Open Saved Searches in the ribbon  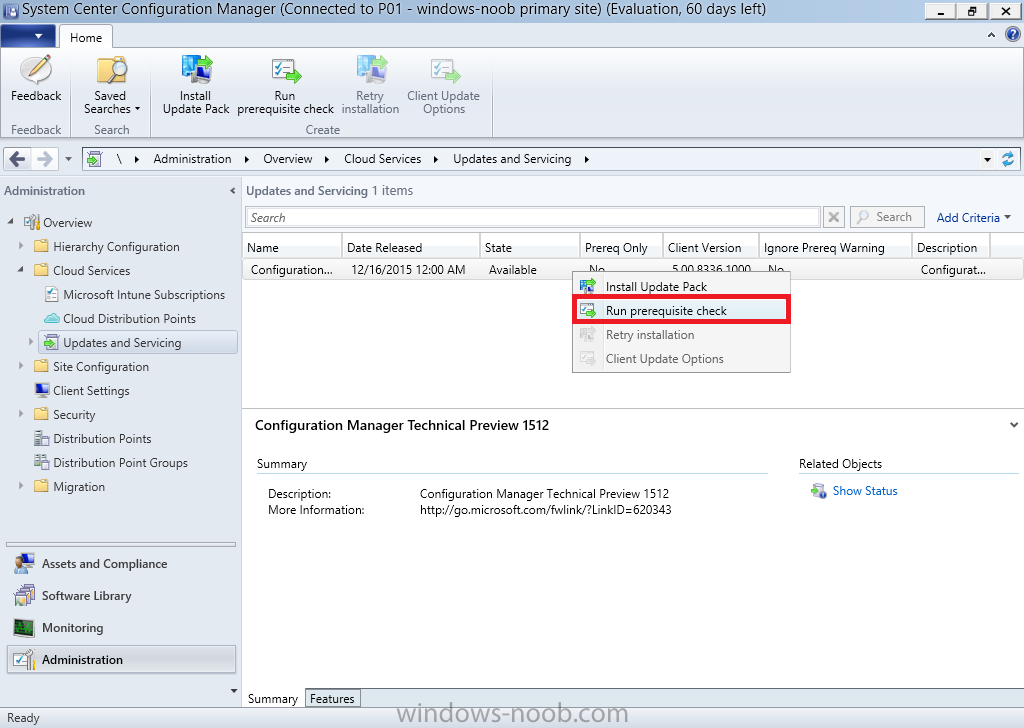[x=111, y=85]
